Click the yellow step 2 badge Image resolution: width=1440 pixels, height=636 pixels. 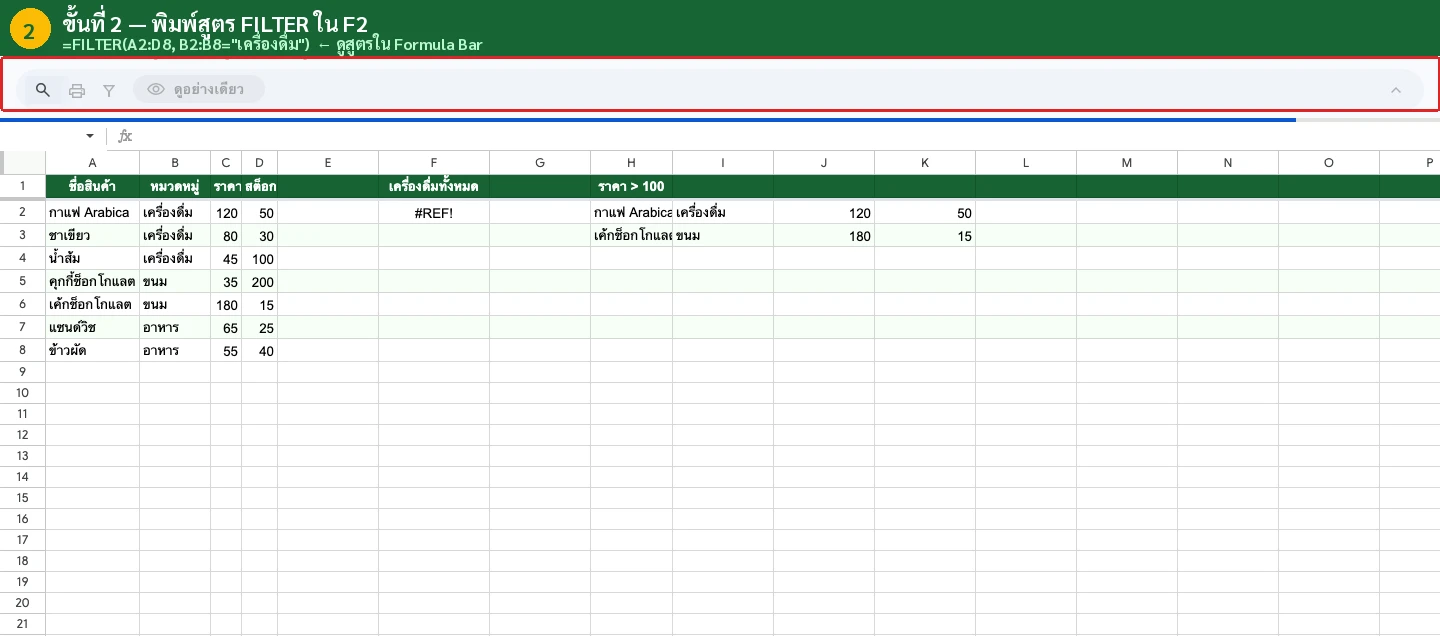point(29,31)
